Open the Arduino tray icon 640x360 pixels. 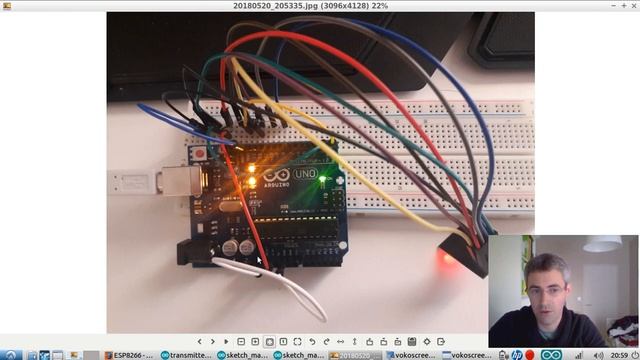(x=552, y=355)
